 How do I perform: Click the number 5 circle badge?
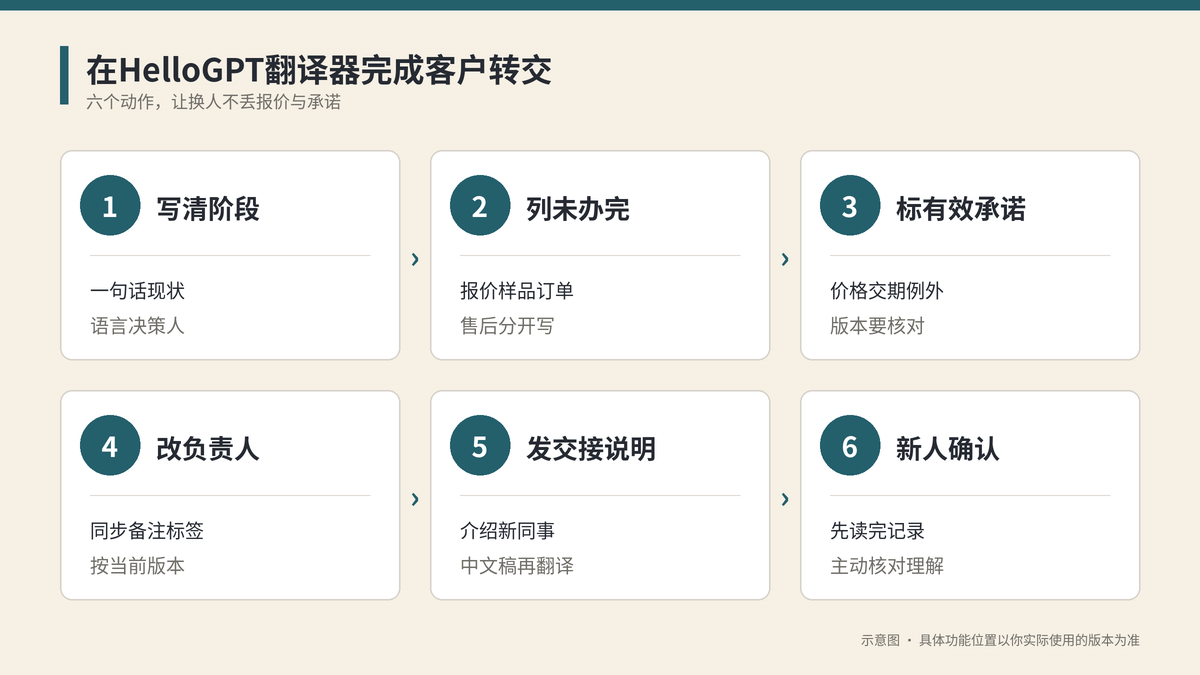pyautogui.click(x=480, y=447)
